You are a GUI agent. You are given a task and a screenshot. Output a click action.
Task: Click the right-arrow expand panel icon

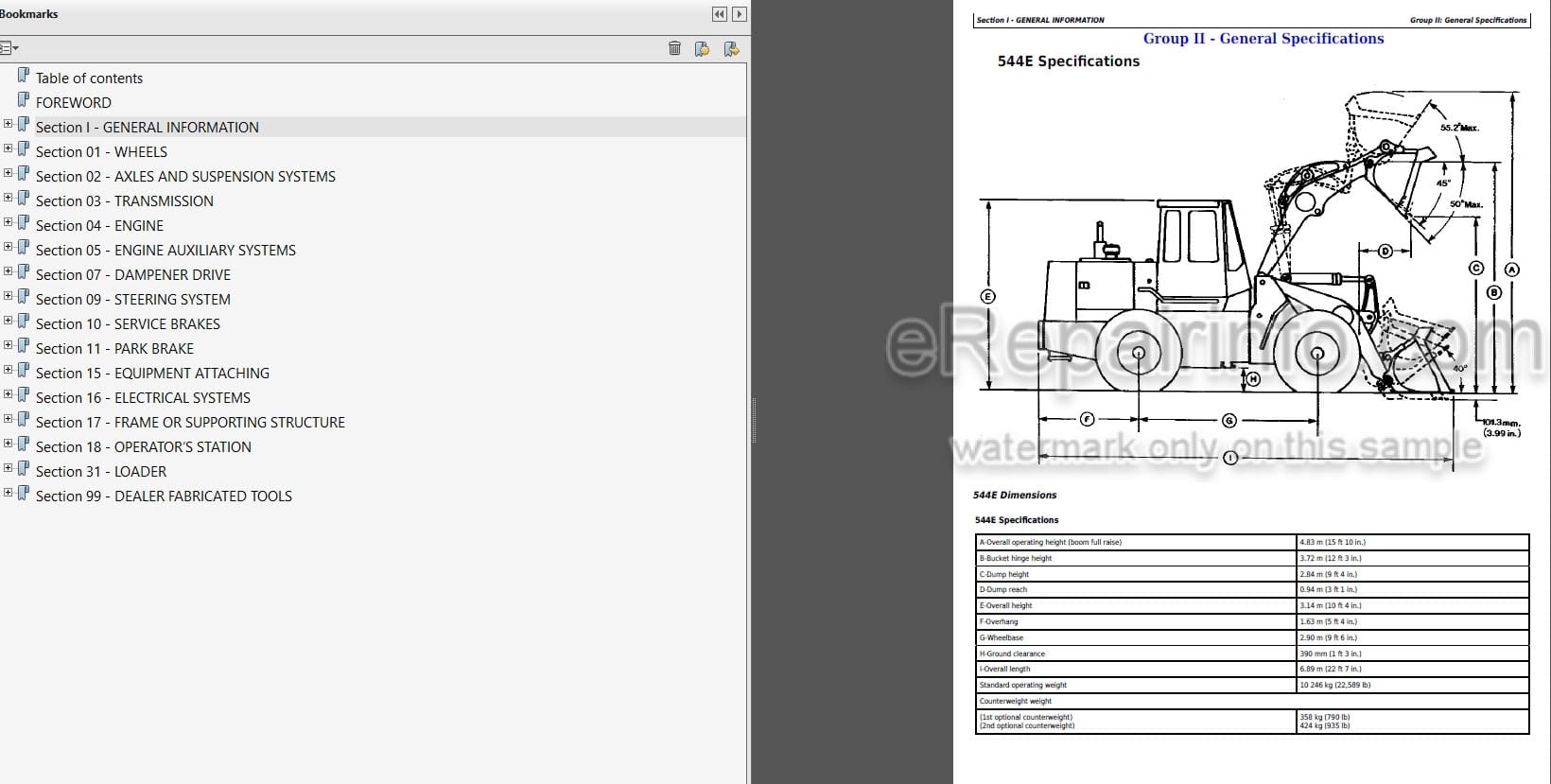740,14
